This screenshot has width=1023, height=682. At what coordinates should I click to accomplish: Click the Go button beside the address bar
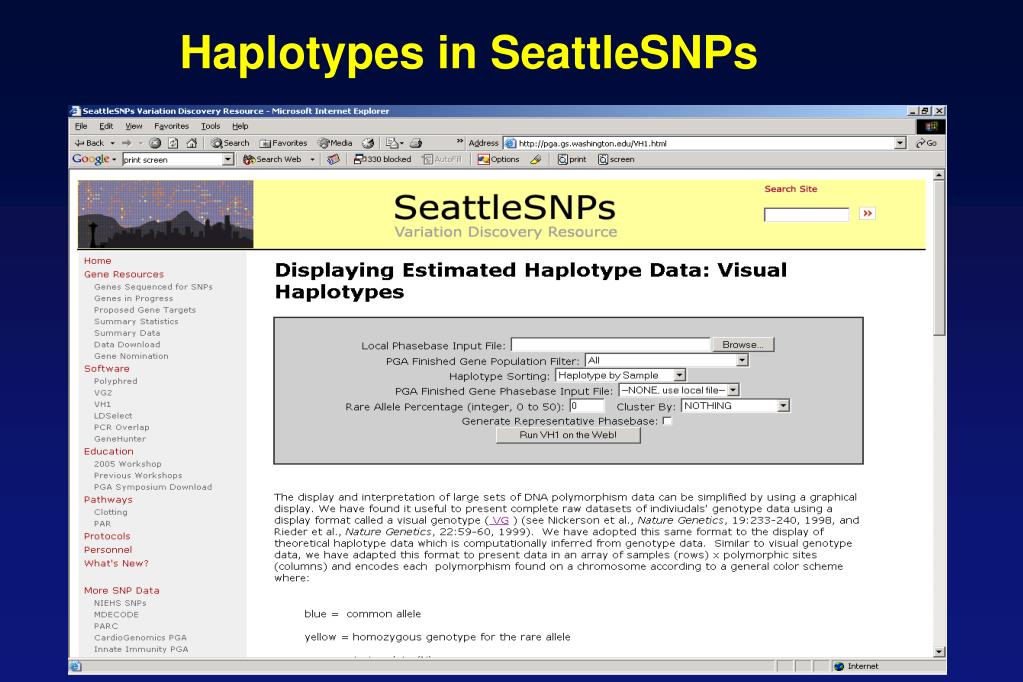click(926, 143)
